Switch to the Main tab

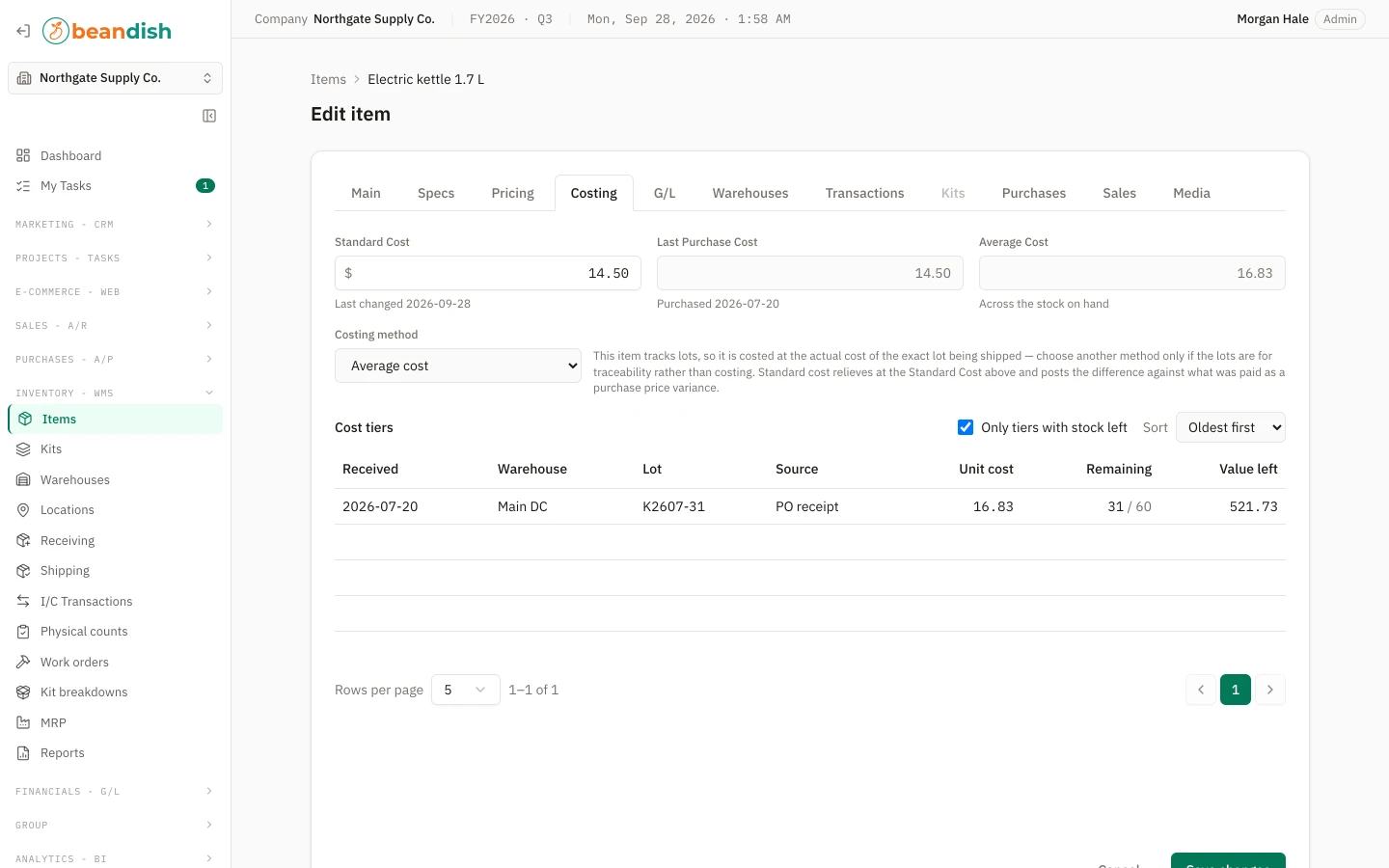pyautogui.click(x=366, y=193)
